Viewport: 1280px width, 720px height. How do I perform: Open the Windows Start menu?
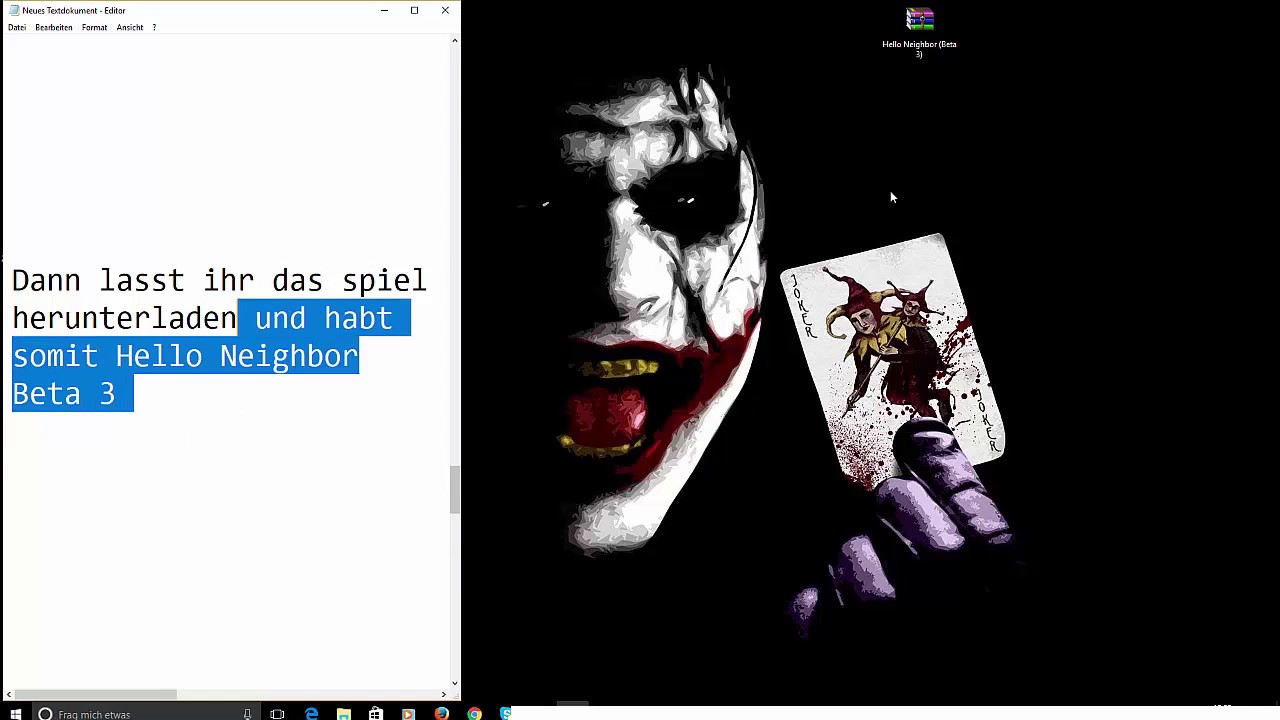[x=15, y=714]
